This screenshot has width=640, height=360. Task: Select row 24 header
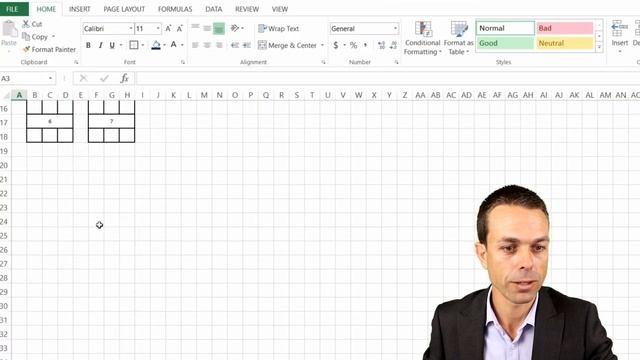(5, 222)
